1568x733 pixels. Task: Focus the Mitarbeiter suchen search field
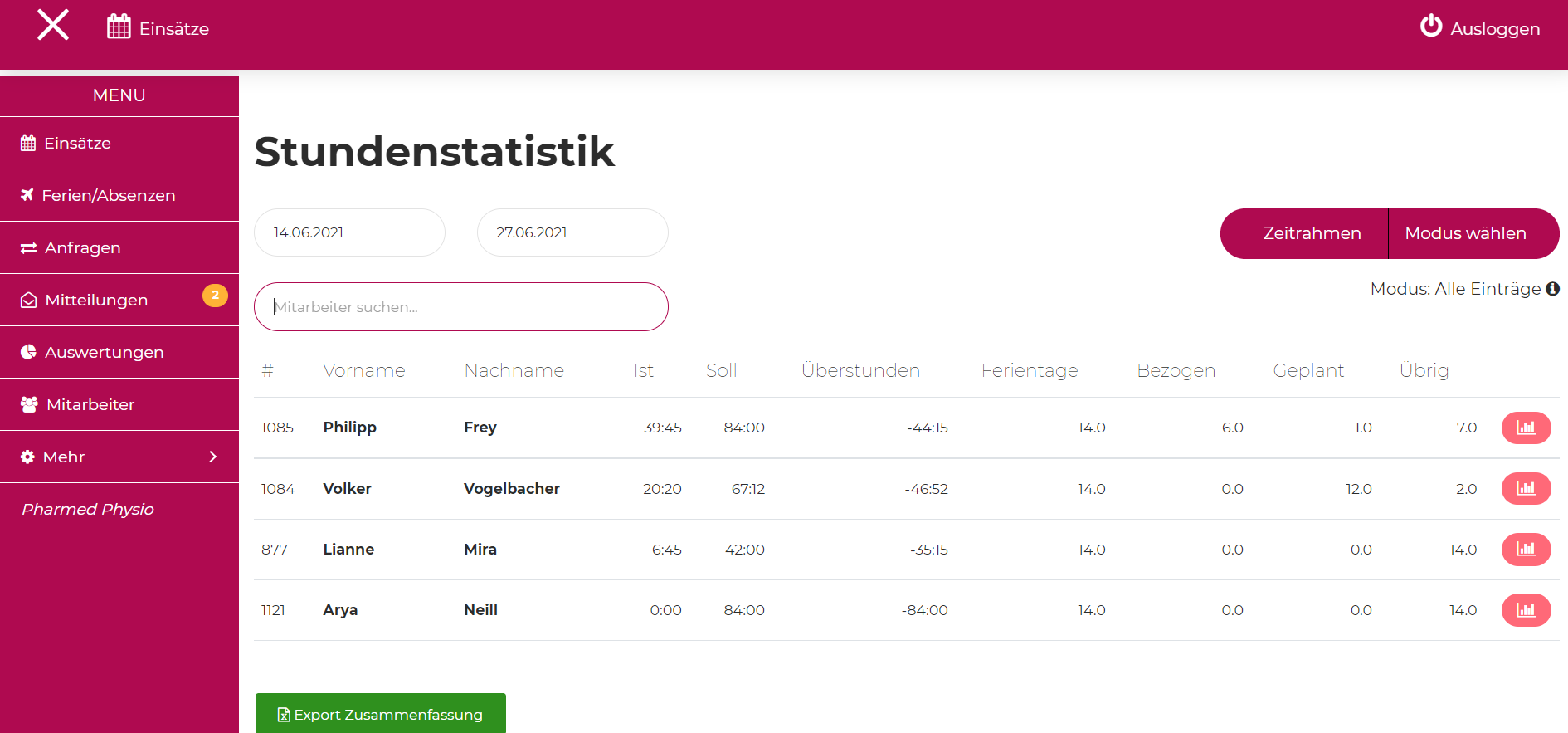(461, 307)
